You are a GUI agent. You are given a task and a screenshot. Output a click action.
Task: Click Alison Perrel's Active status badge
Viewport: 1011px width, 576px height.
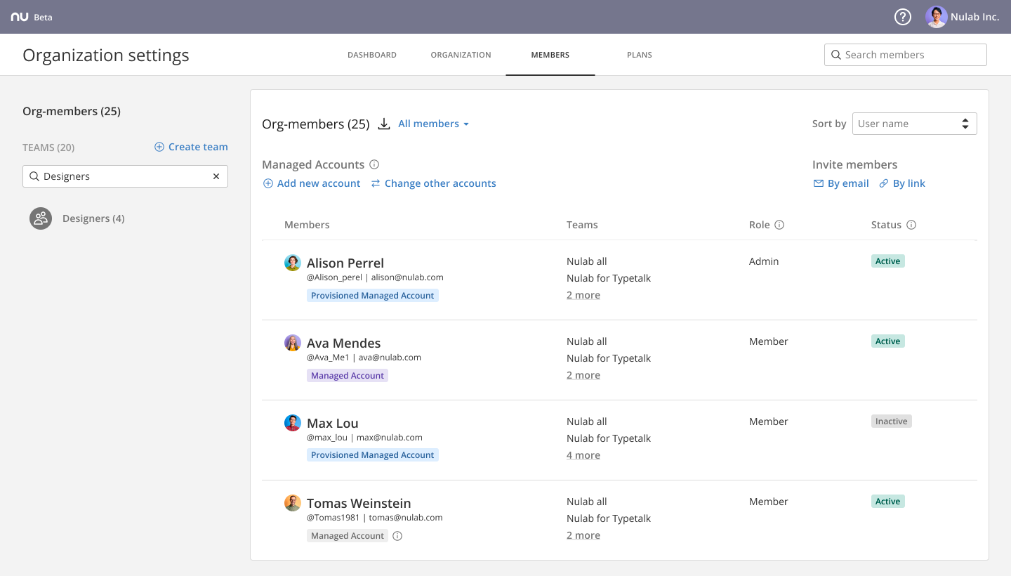pos(888,261)
